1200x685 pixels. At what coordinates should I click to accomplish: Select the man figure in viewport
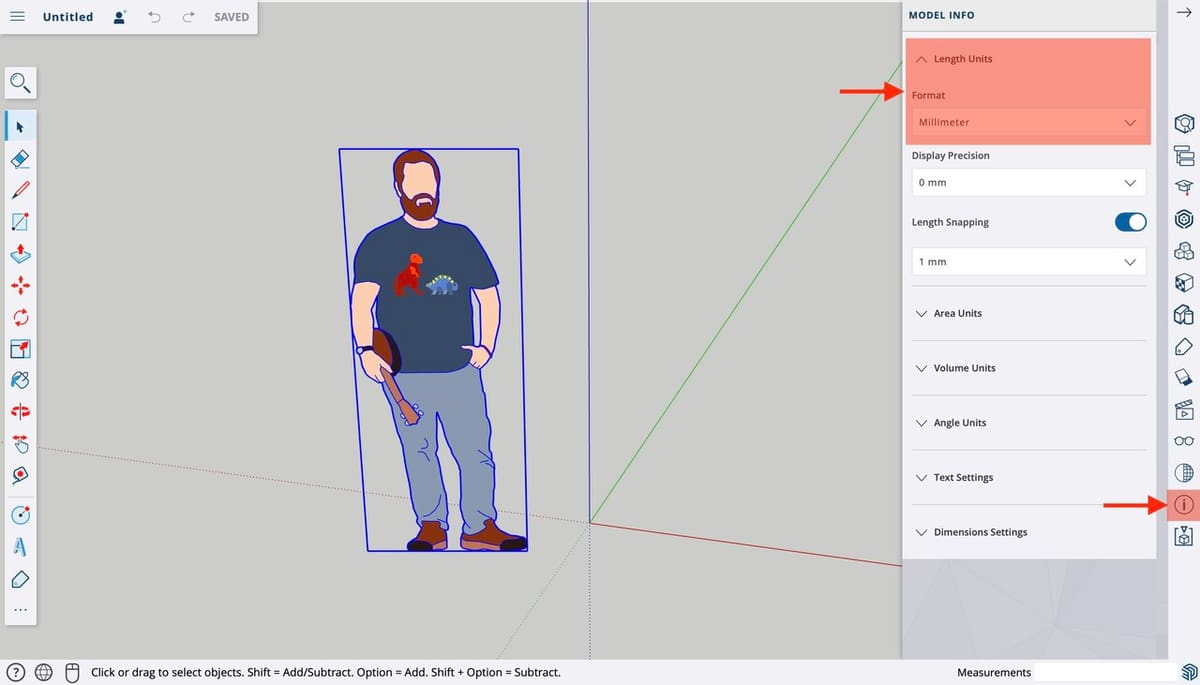tap(432, 350)
